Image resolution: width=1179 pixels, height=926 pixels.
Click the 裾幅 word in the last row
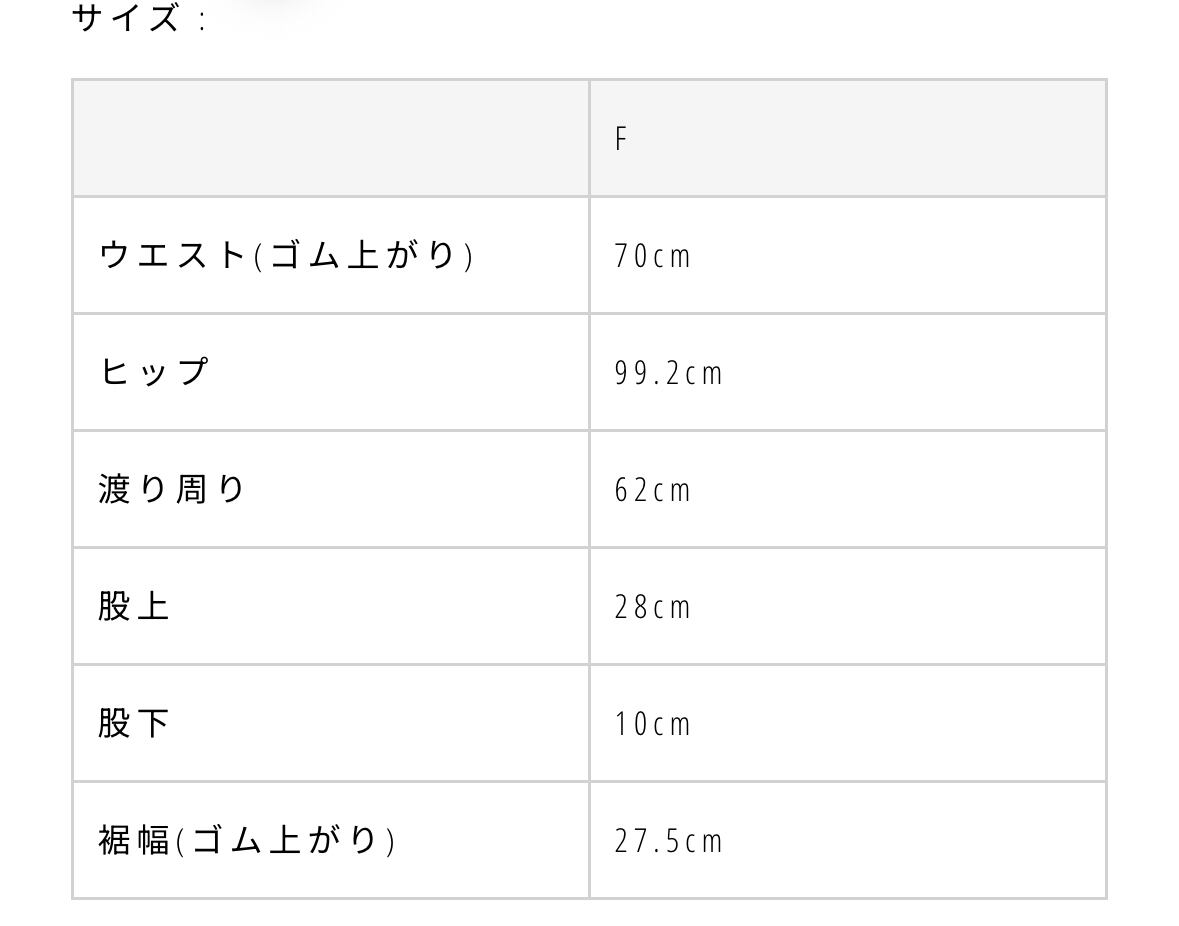[134, 840]
